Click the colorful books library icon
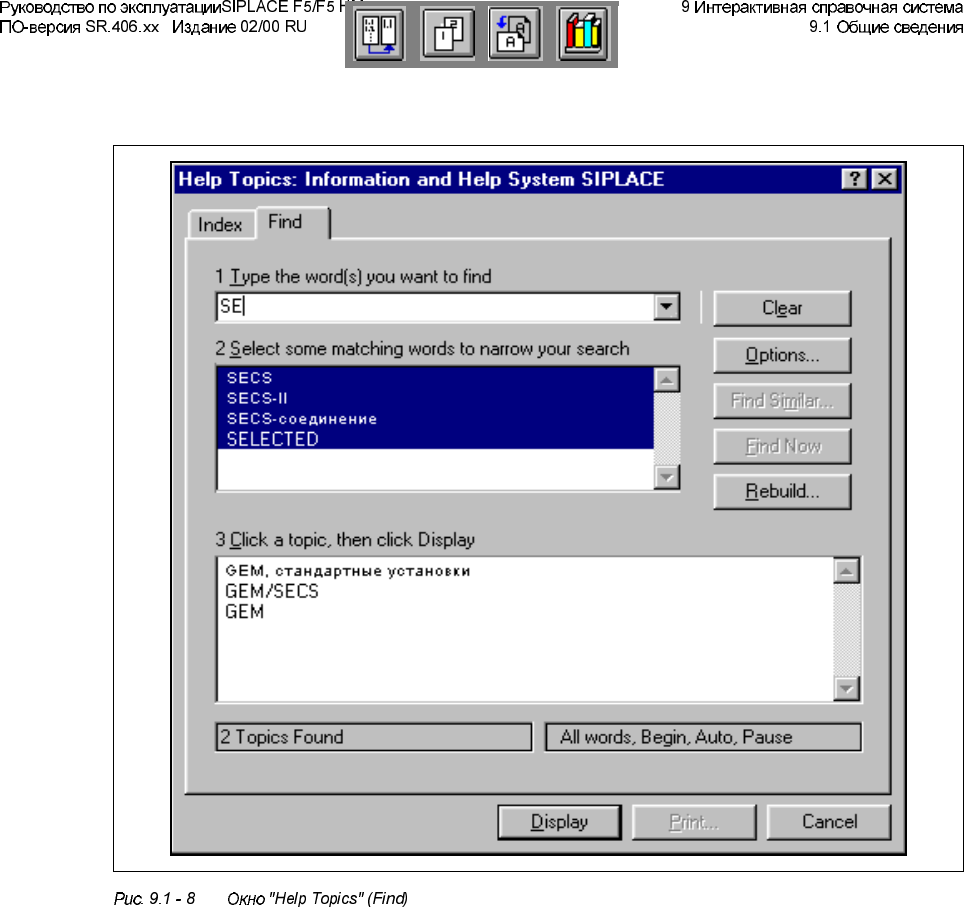964x907 pixels. [x=582, y=34]
